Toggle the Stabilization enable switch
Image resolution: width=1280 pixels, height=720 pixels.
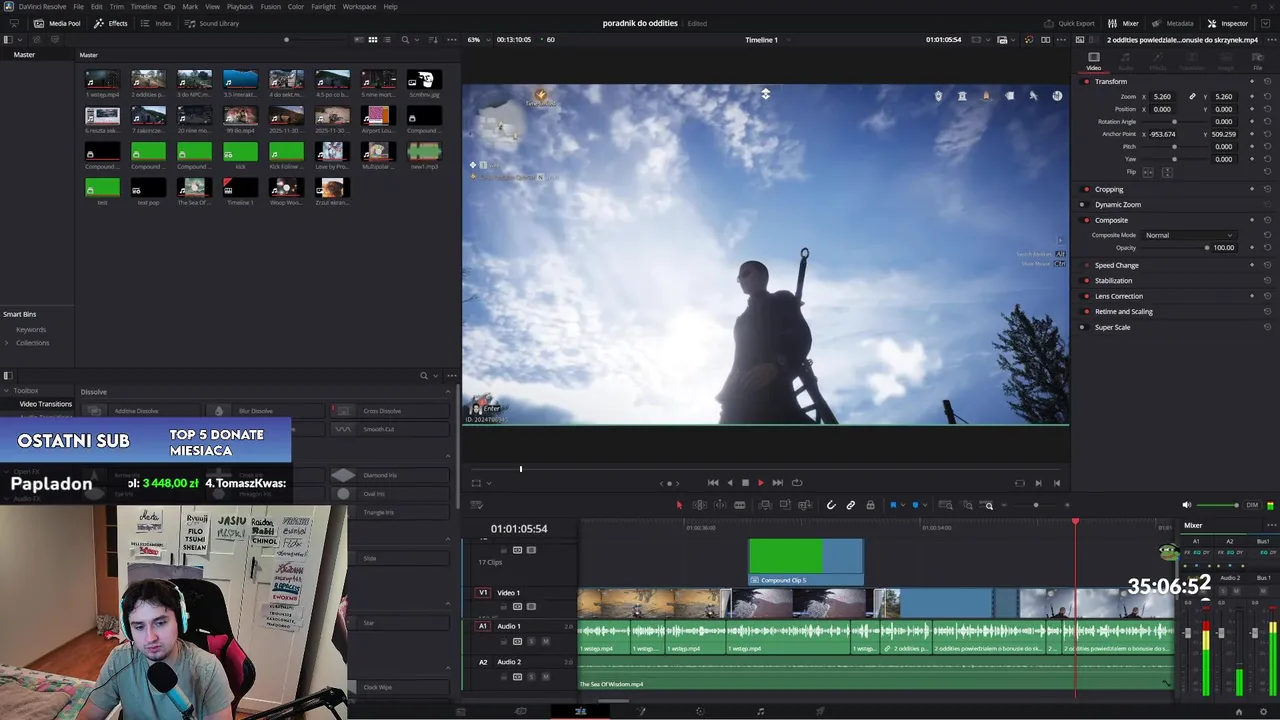pyautogui.click(x=1087, y=280)
